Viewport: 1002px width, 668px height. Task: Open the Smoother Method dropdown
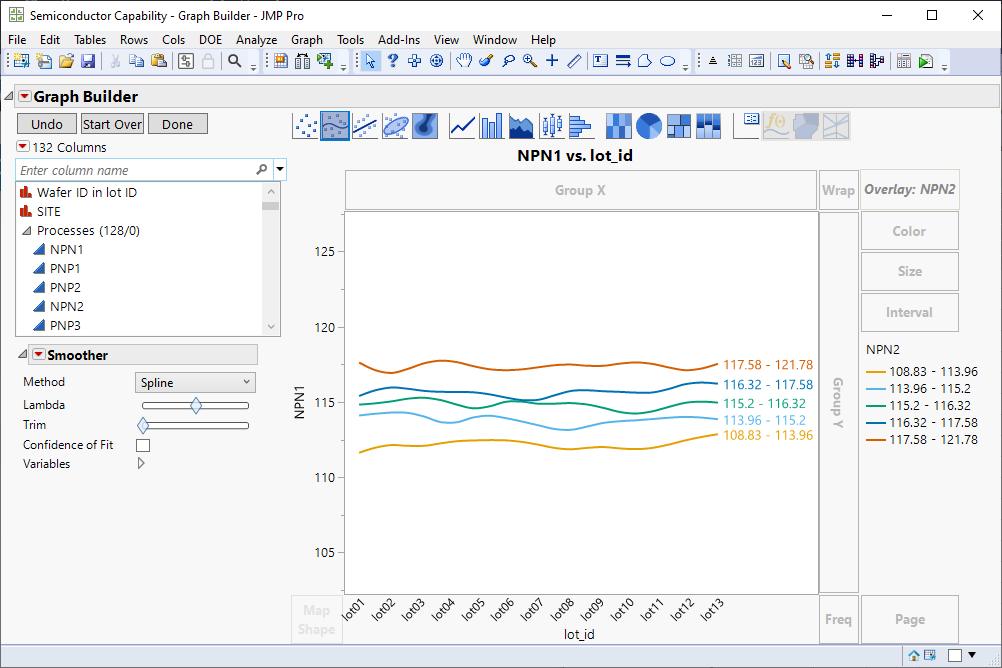[195, 382]
